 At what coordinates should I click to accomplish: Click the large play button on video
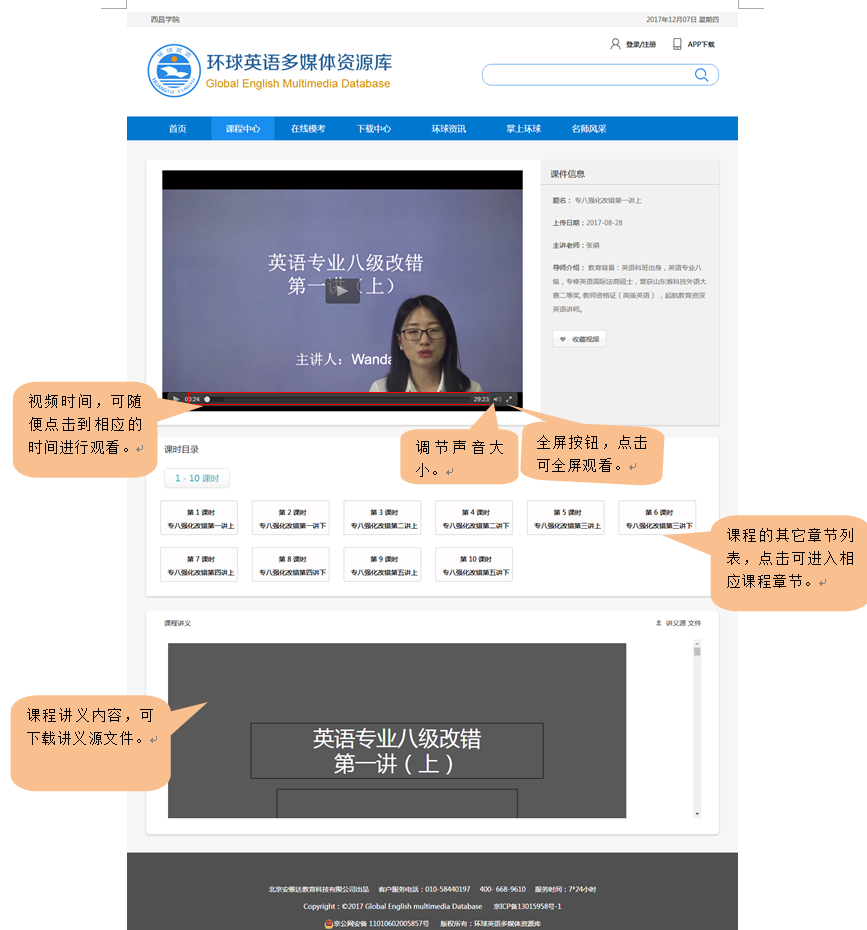click(x=342, y=290)
